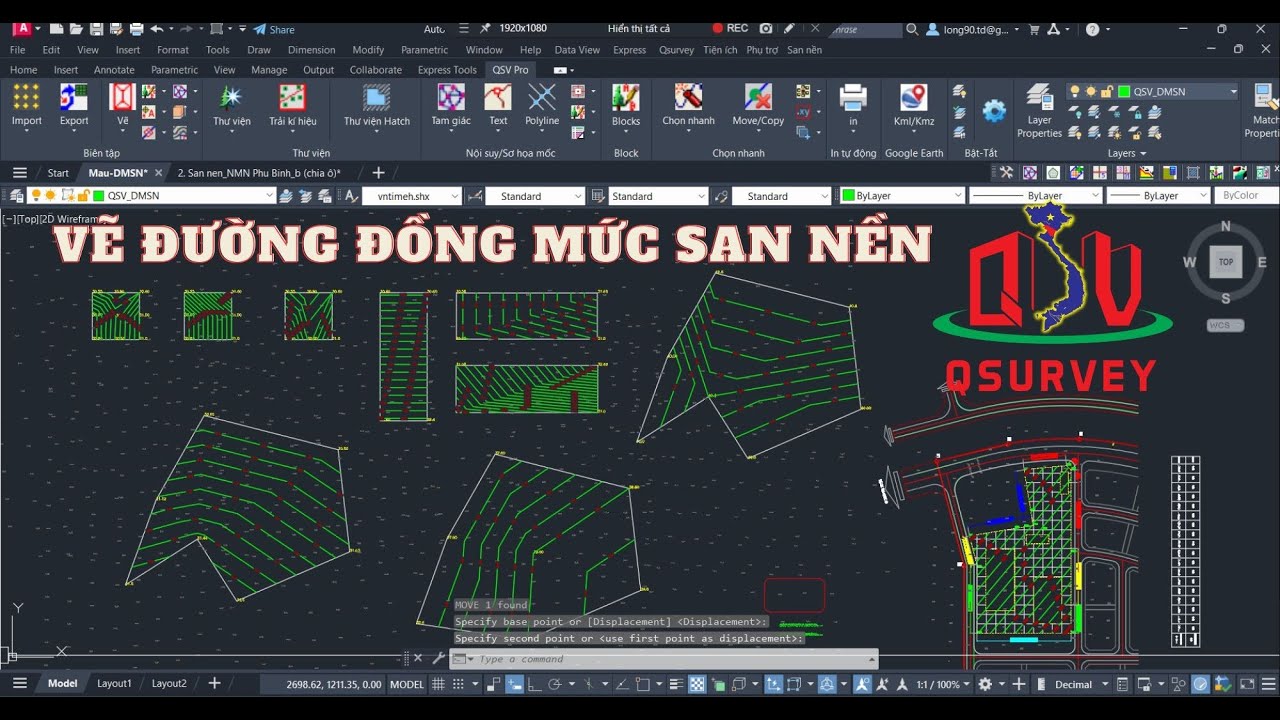Toggle lineweight display in status bar
The height and width of the screenshot is (720, 1280).
click(677, 684)
